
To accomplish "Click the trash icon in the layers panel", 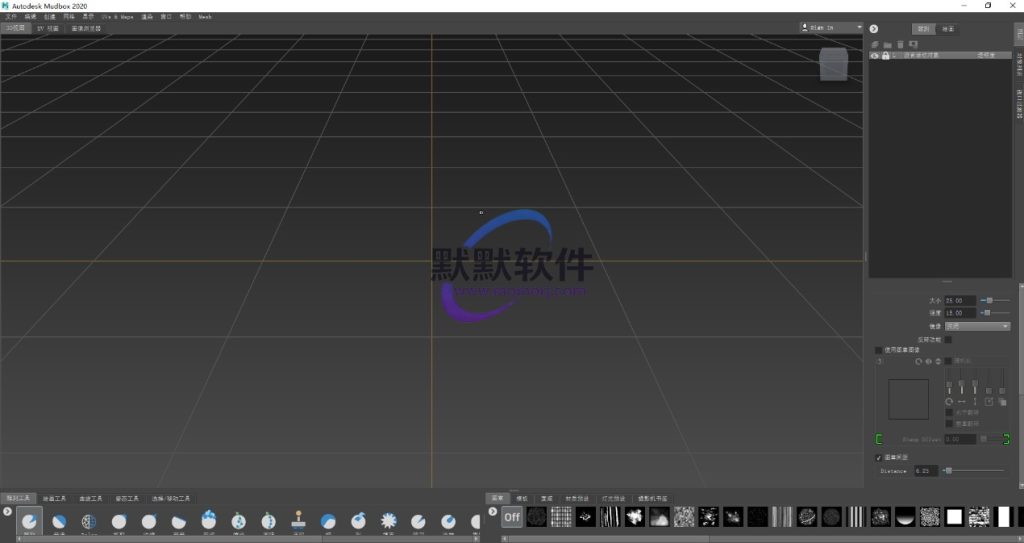I will click(x=900, y=45).
